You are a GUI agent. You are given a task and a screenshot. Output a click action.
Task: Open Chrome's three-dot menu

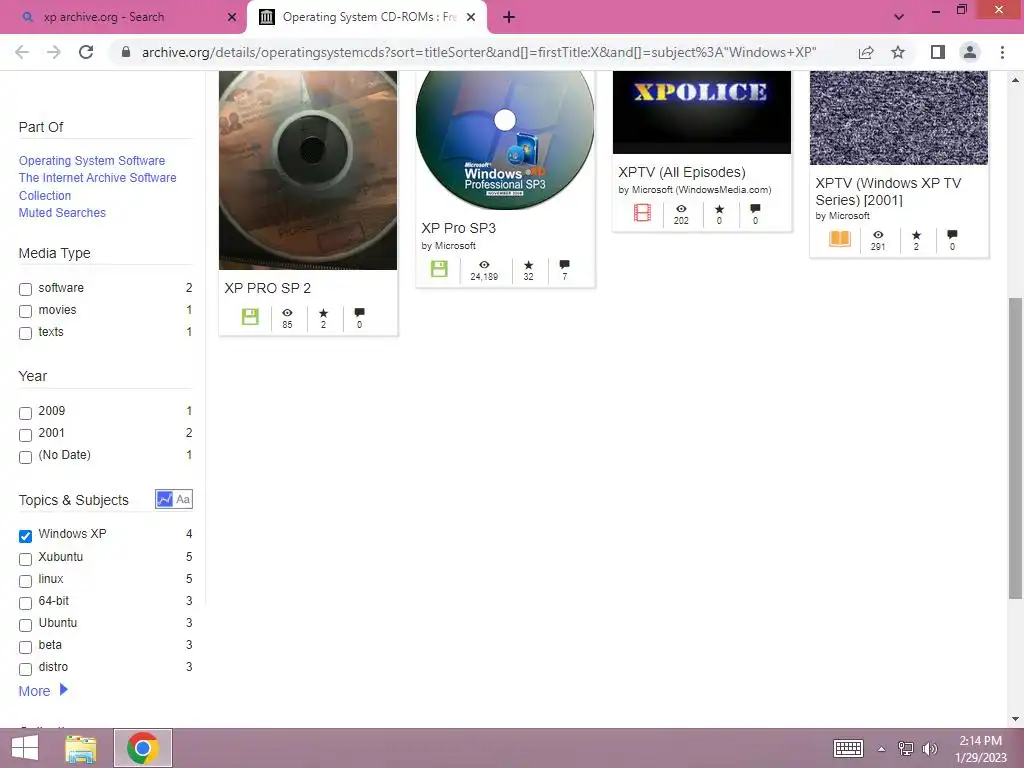click(1002, 52)
